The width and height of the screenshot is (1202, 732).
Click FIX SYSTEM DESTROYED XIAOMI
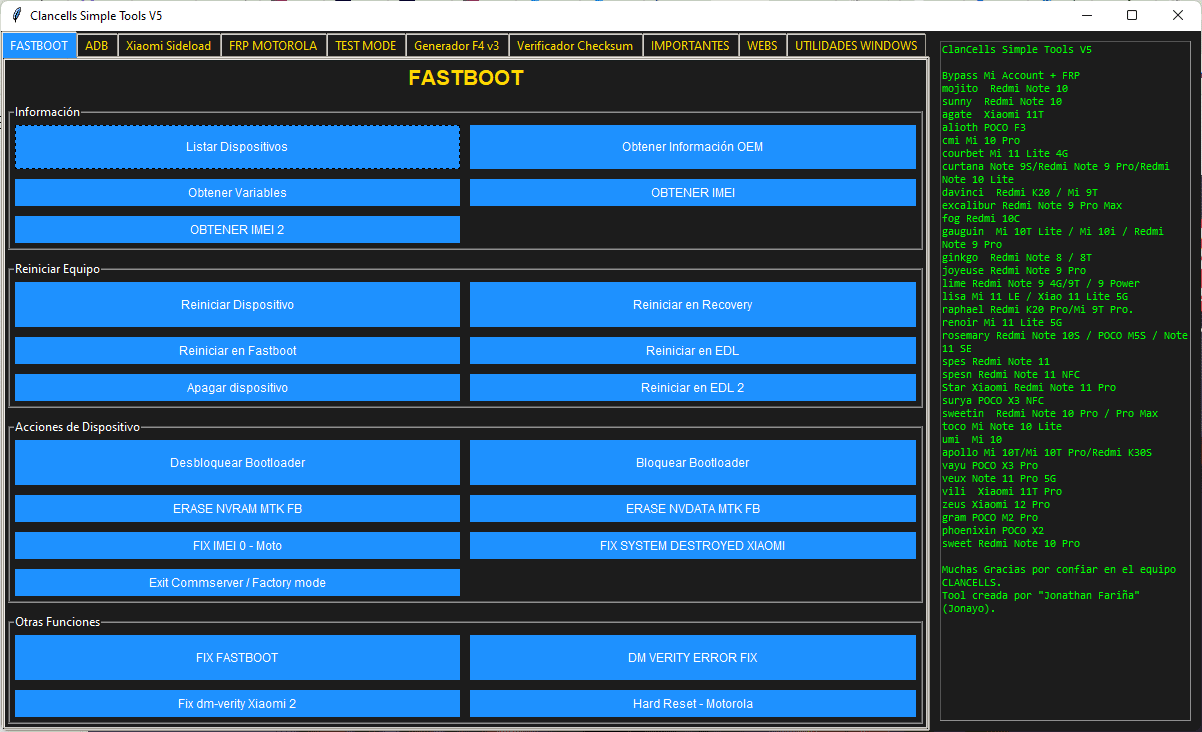click(692, 545)
